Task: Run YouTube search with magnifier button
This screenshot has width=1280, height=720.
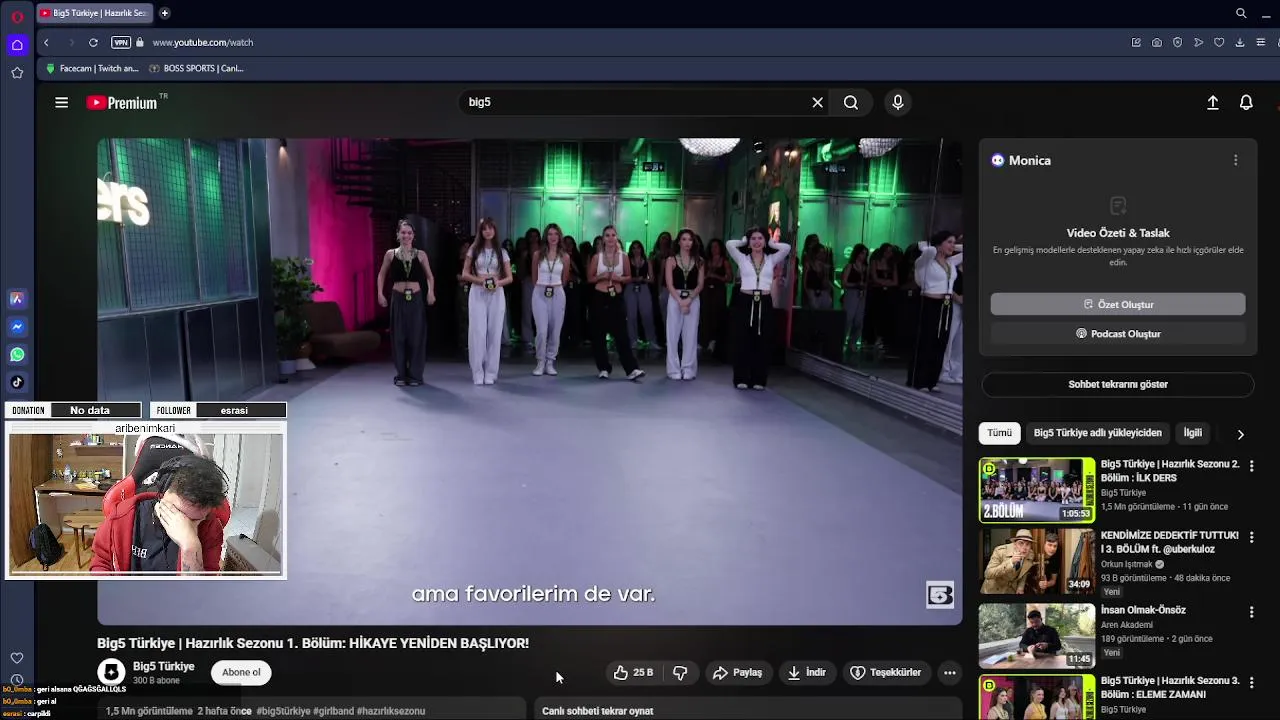Action: (851, 102)
